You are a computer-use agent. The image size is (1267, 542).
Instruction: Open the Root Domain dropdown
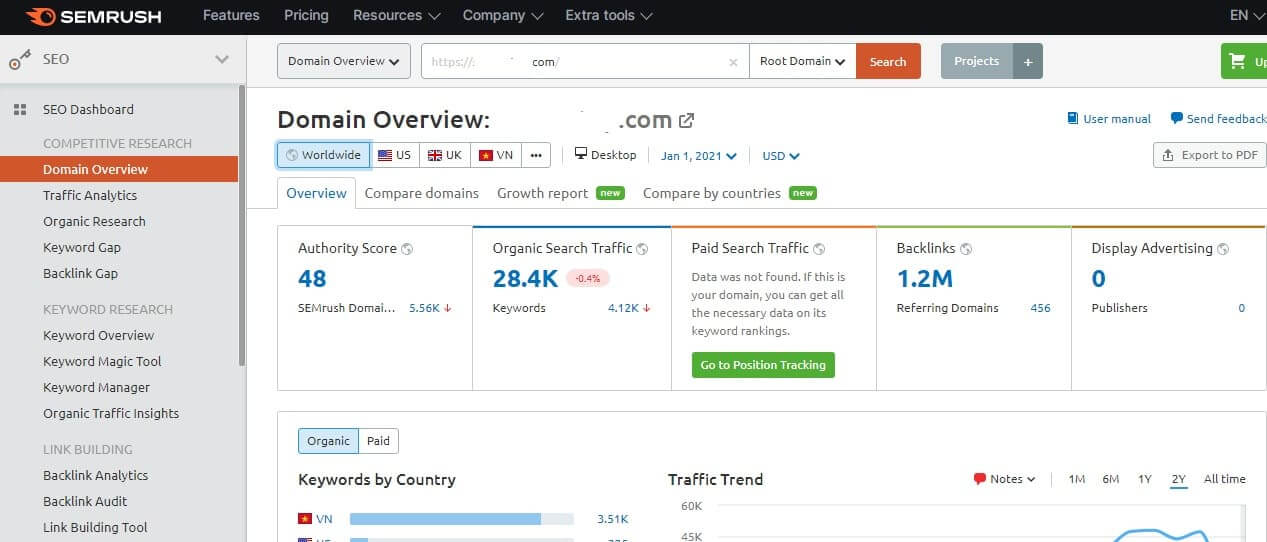pyautogui.click(x=802, y=61)
